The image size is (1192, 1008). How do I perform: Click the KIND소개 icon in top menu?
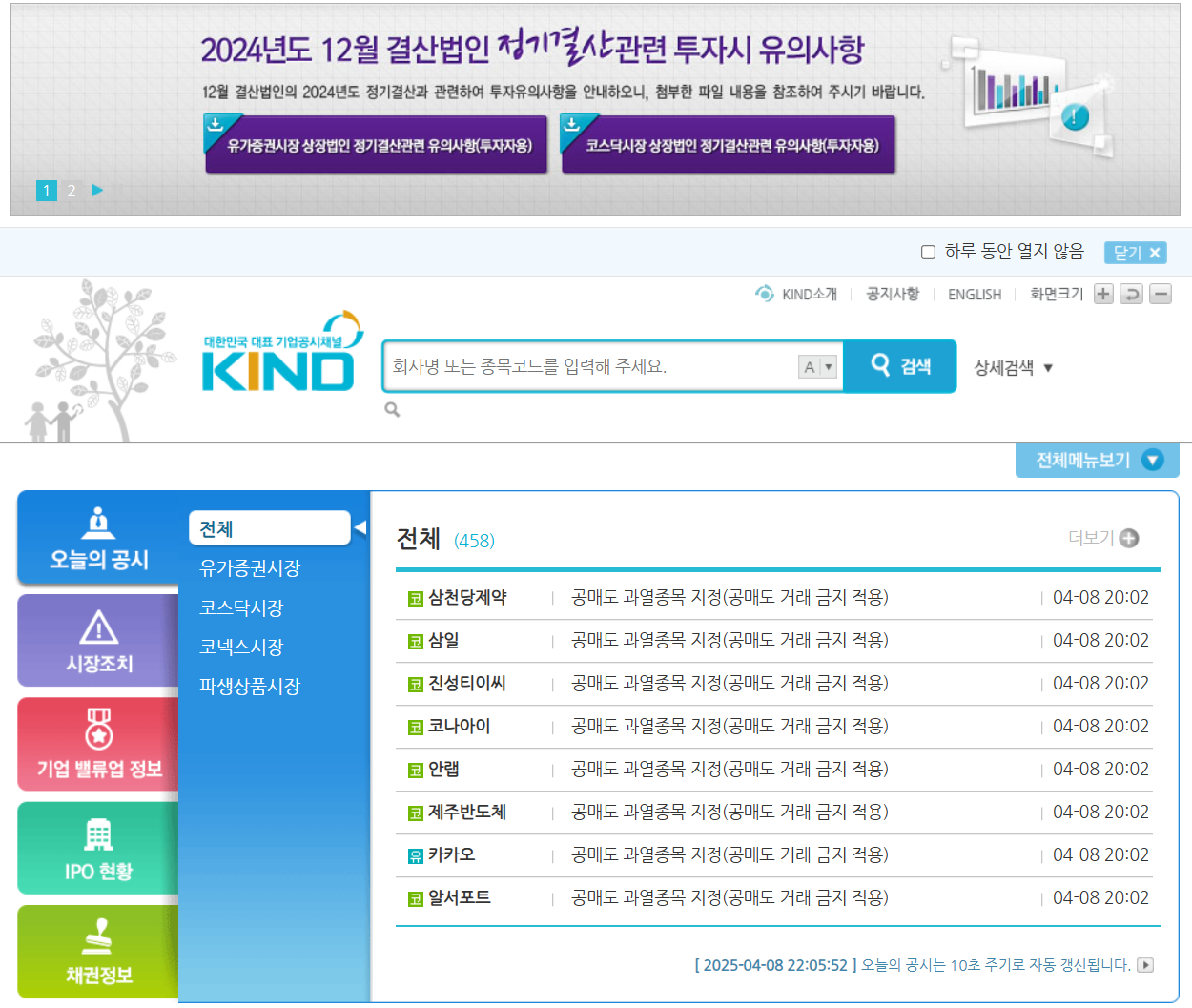pyautogui.click(x=765, y=294)
